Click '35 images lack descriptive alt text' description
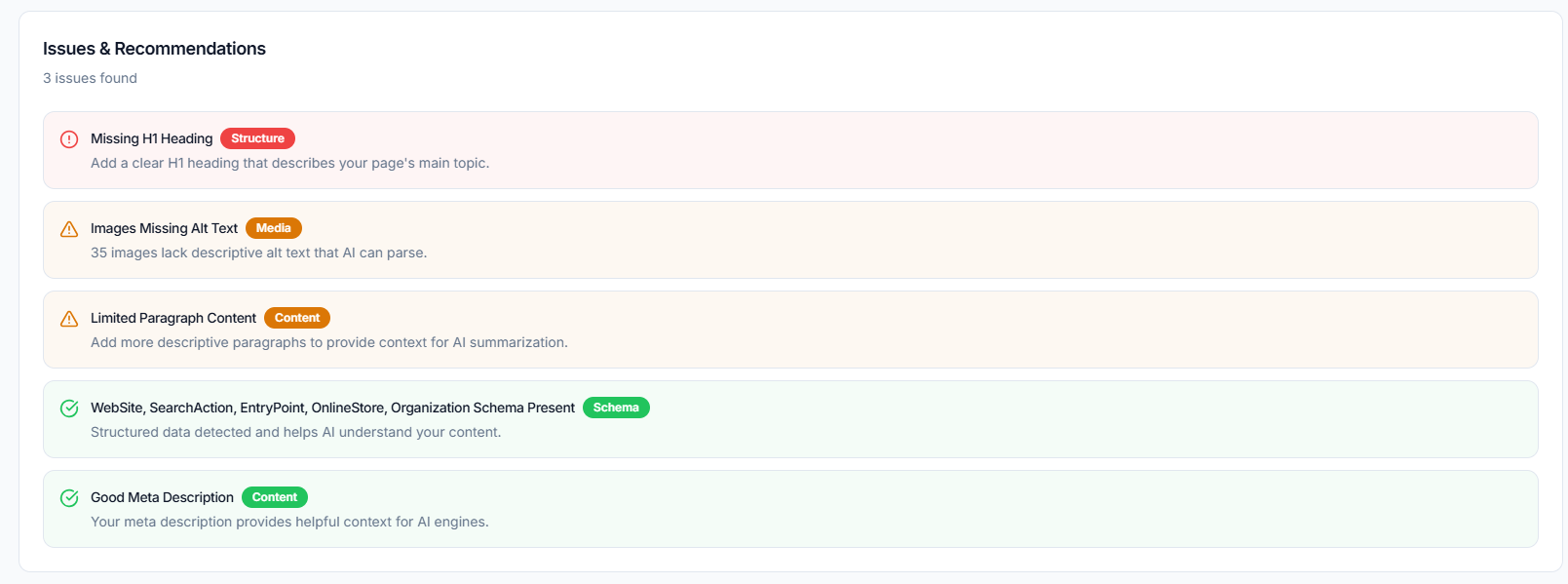 [x=259, y=253]
